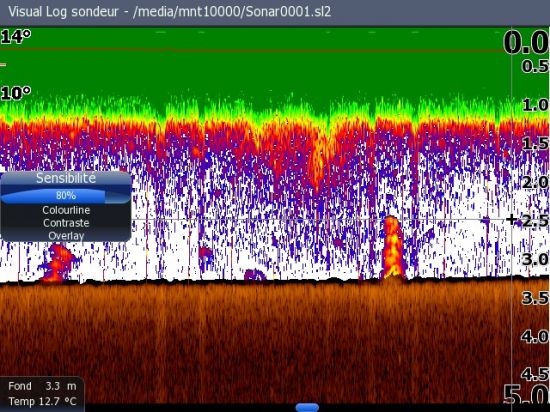Click the small purple blob echo at mid-bottom
This screenshot has width=550, height=412.
pyautogui.click(x=206, y=254)
